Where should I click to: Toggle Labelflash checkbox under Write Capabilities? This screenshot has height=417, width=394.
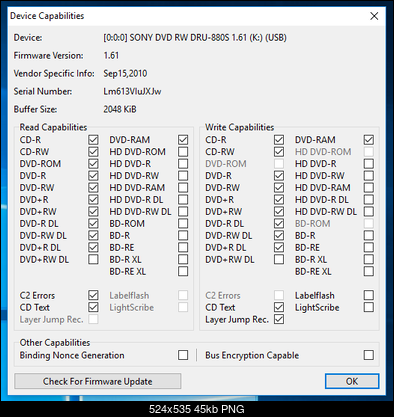click(x=369, y=295)
